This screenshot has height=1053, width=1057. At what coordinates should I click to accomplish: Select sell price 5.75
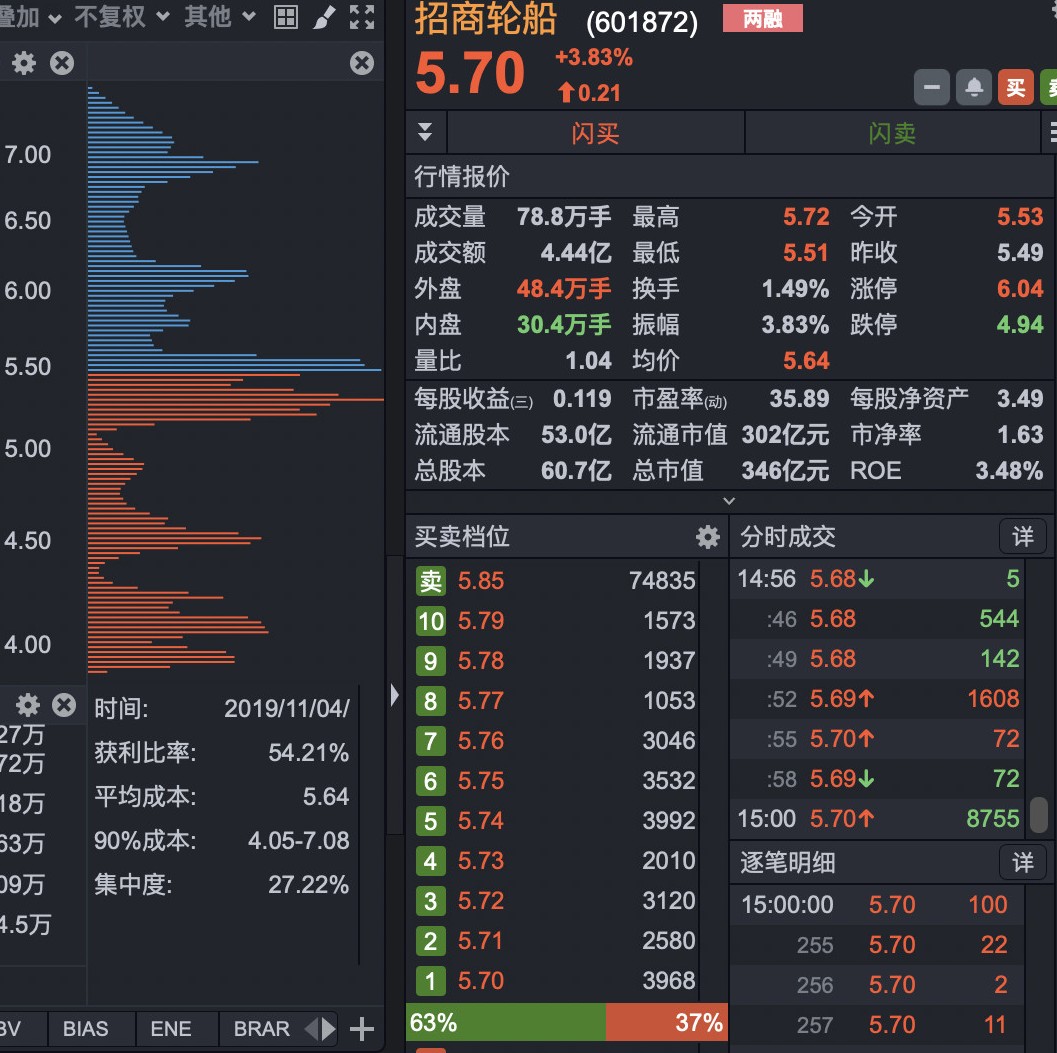coord(481,781)
